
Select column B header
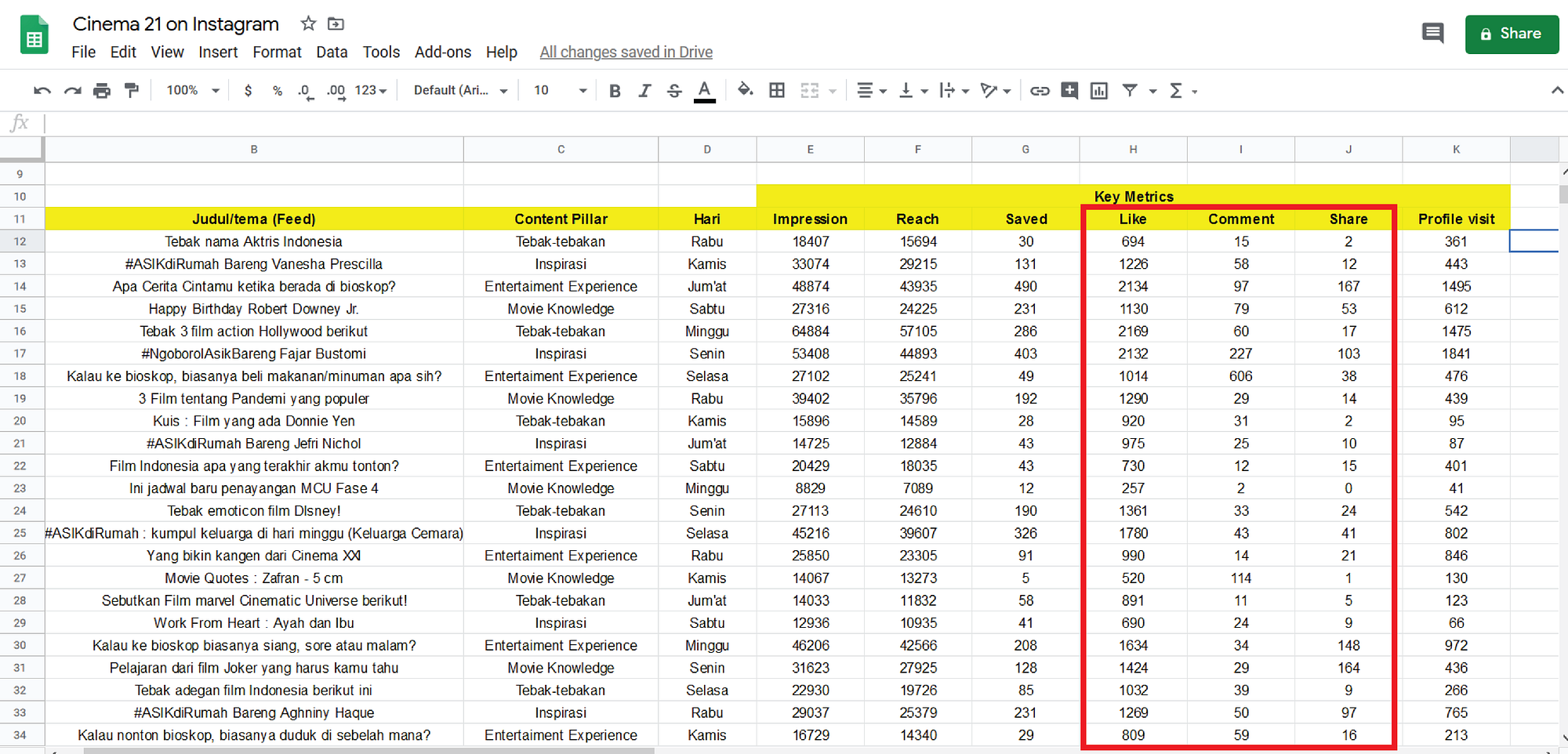coord(254,149)
